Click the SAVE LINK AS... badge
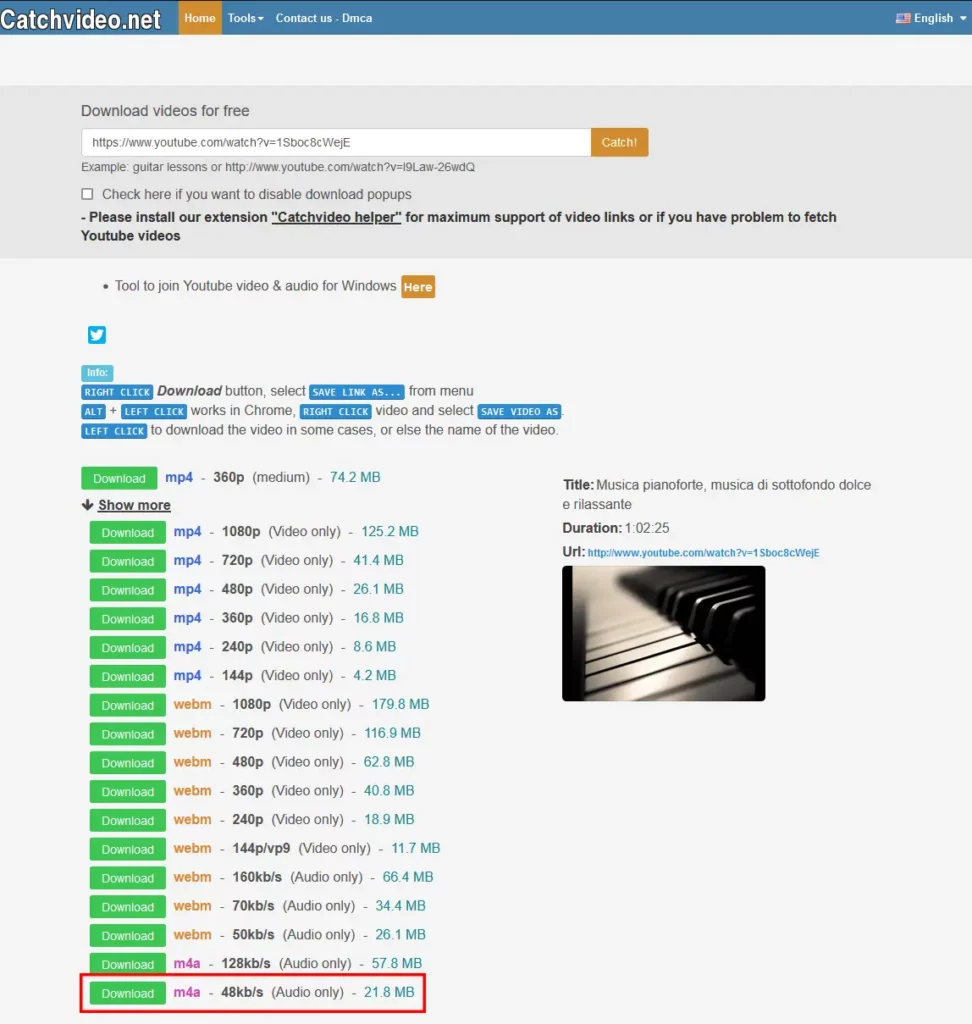Image resolution: width=972 pixels, height=1024 pixels. [x=357, y=392]
